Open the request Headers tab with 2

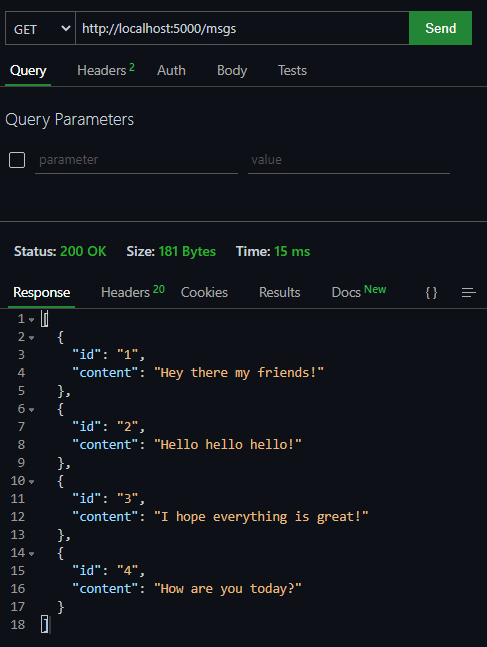pyautogui.click(x=106, y=70)
